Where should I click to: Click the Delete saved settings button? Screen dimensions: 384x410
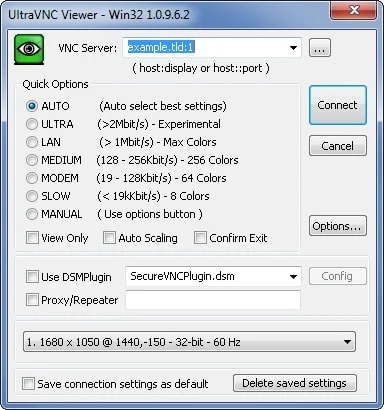pos(295,383)
